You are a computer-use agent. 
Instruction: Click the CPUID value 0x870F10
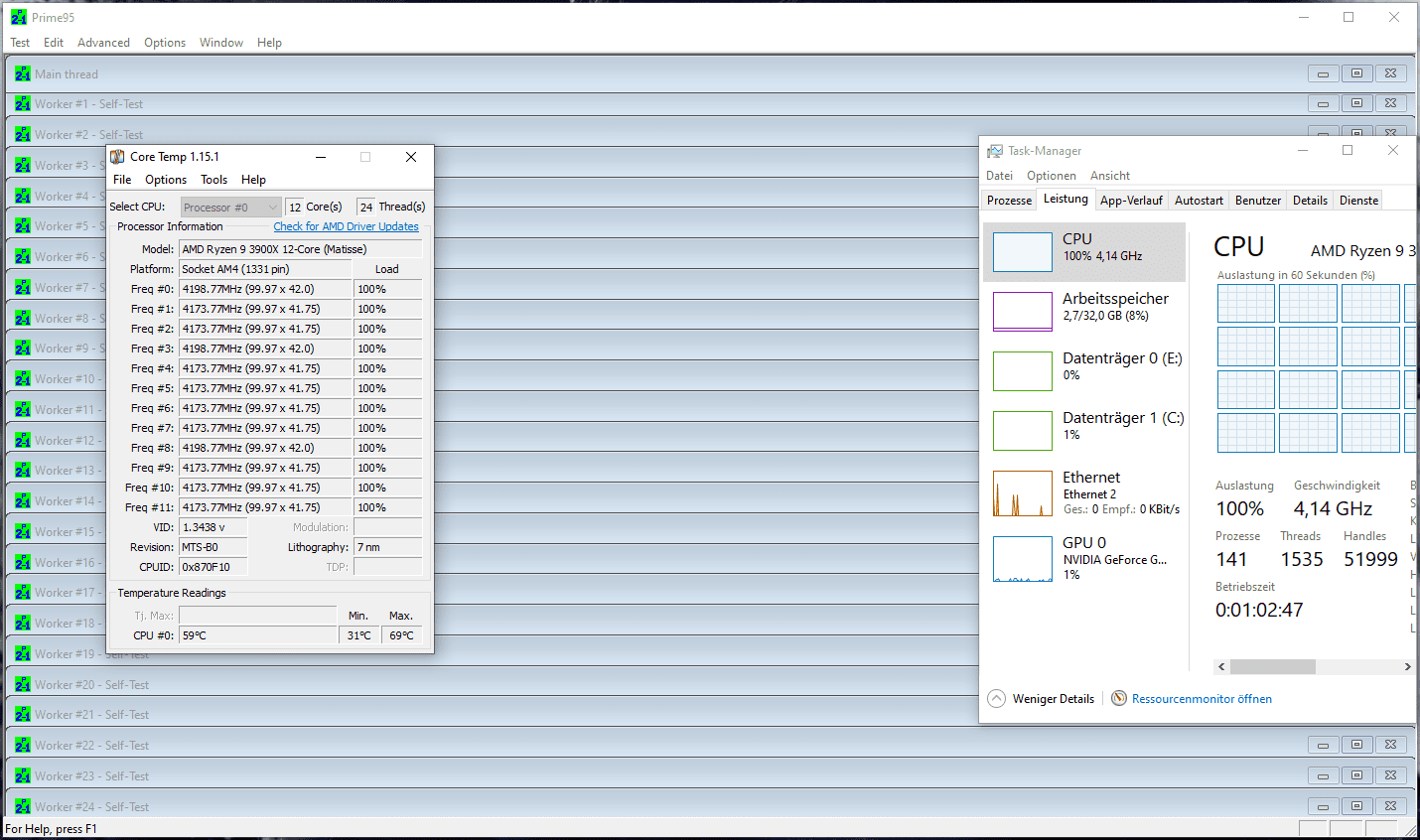213,567
